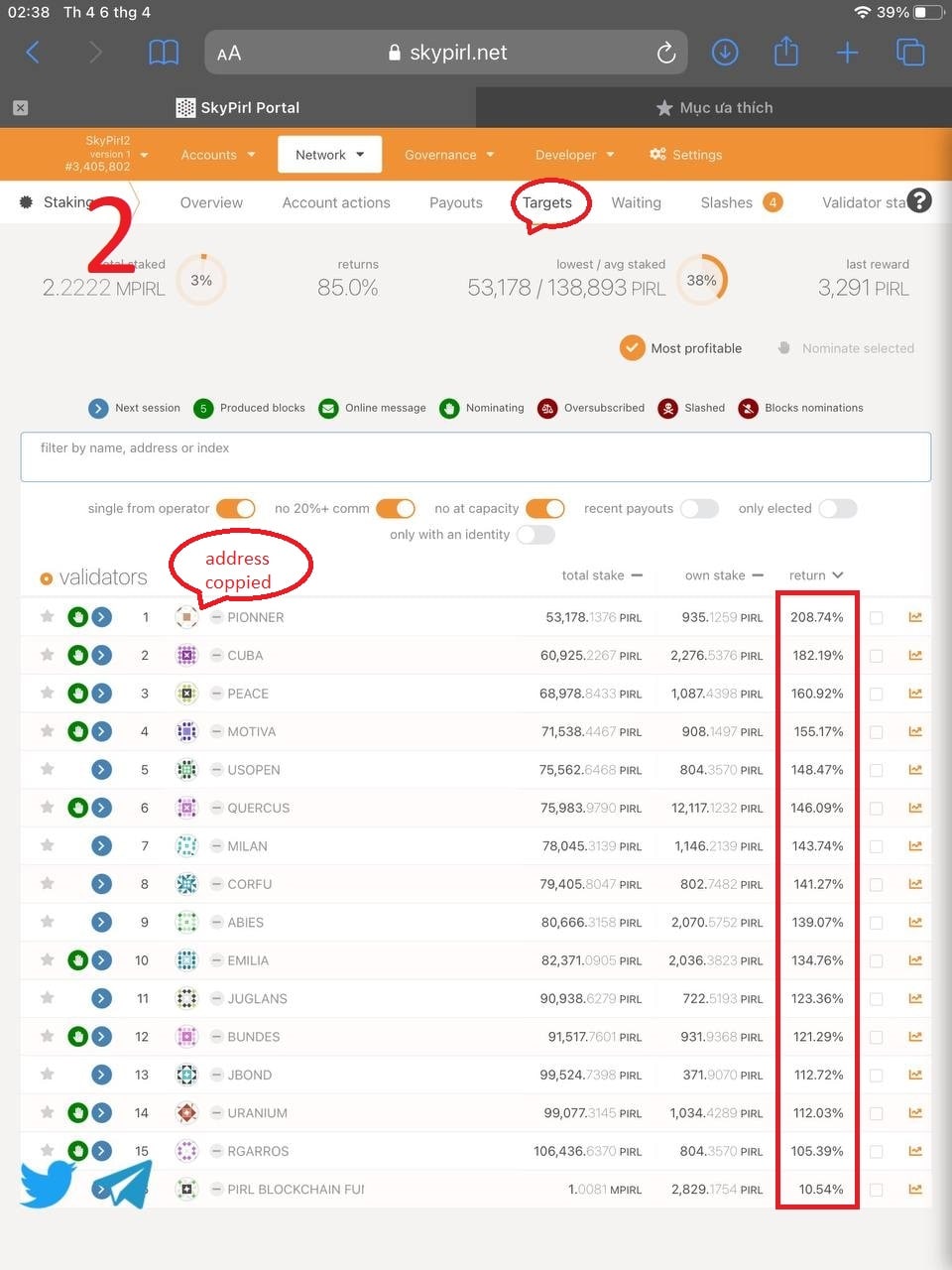The width and height of the screenshot is (952, 1270).
Task: Open Safari bookmarks book icon
Action: click(x=164, y=53)
